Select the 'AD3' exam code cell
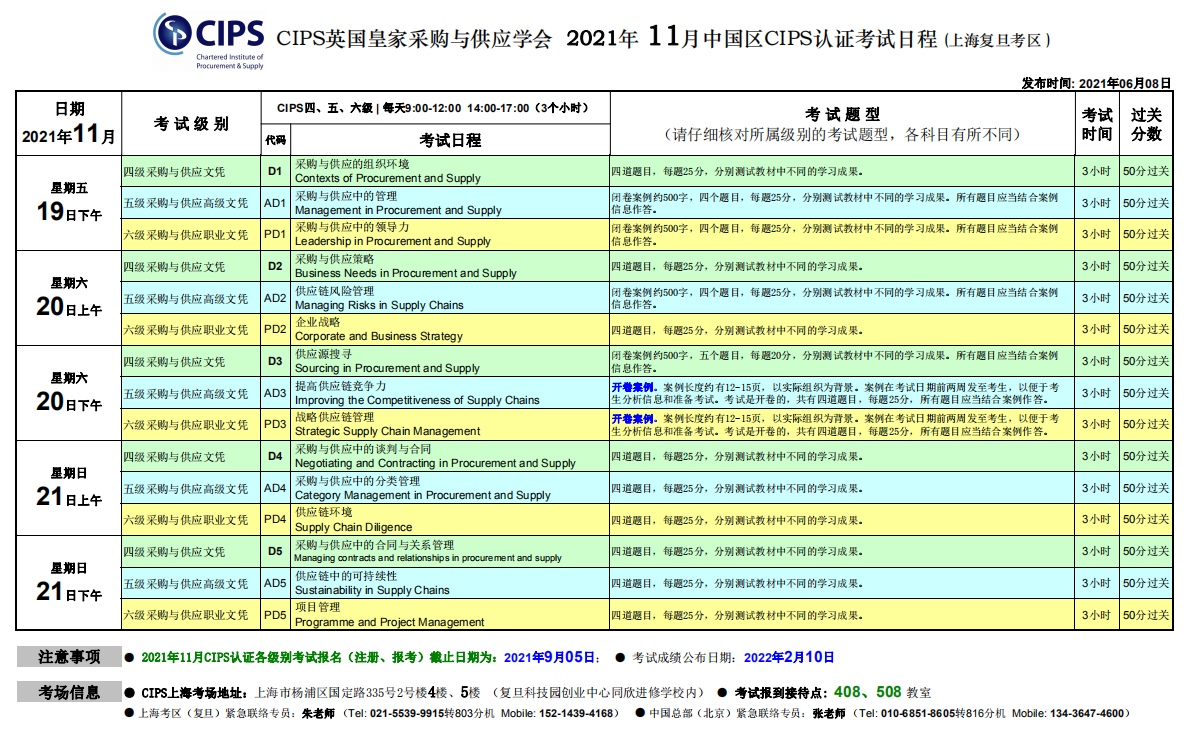The height and width of the screenshot is (734, 1188). [x=275, y=393]
